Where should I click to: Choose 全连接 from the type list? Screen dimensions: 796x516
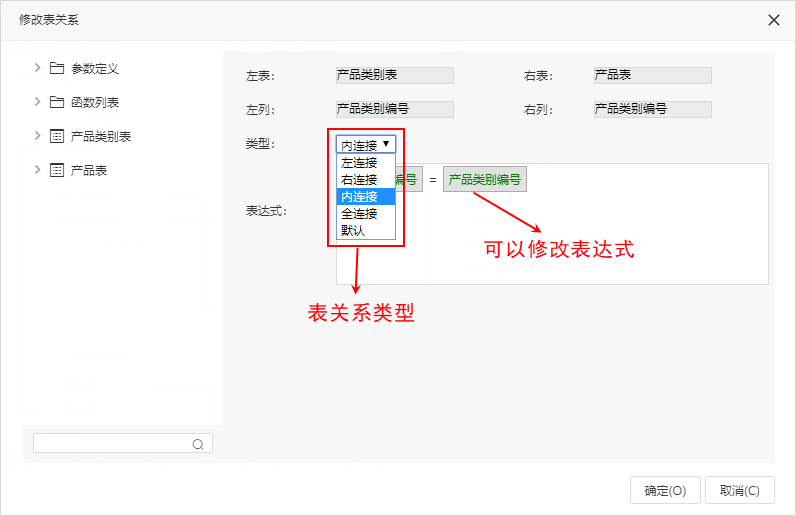pyautogui.click(x=366, y=213)
